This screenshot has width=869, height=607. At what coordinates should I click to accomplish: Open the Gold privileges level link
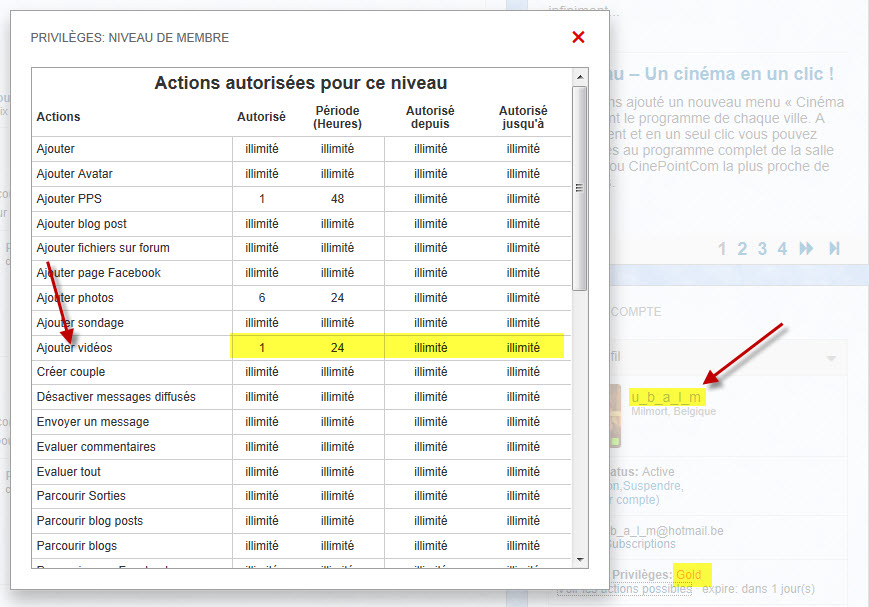688,575
